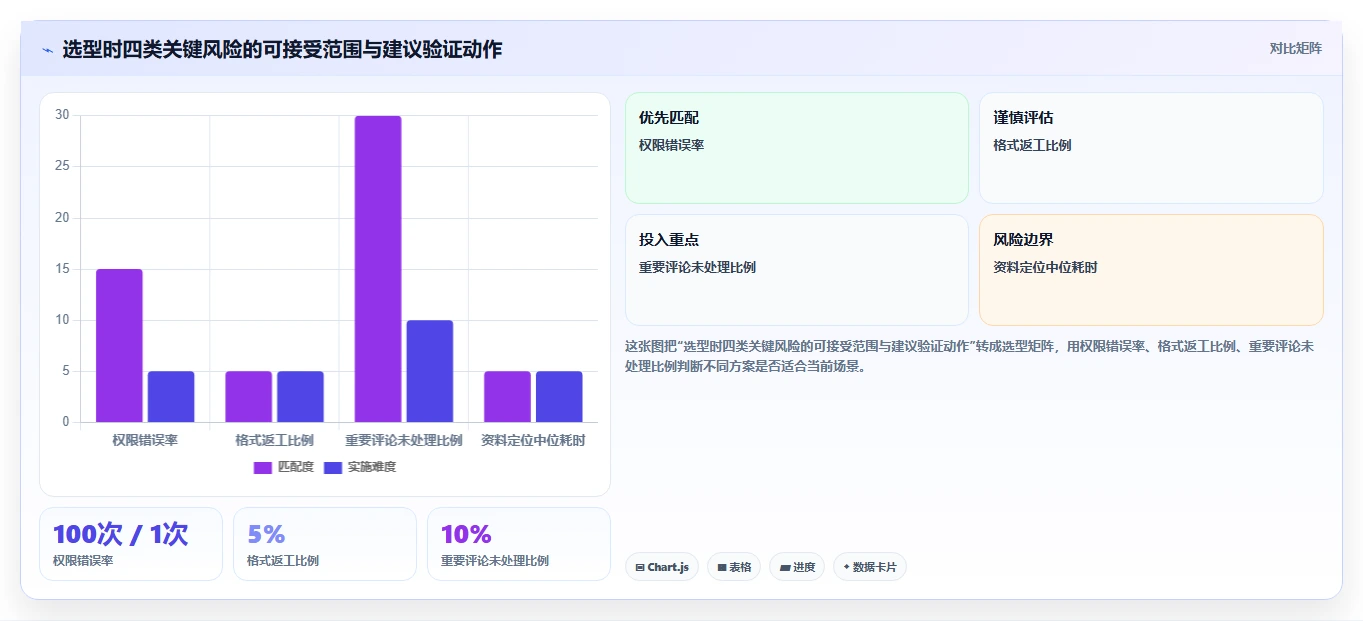Screen dimensions: 1363x621
Task: Click the y-axis value 15
Action: (62, 269)
